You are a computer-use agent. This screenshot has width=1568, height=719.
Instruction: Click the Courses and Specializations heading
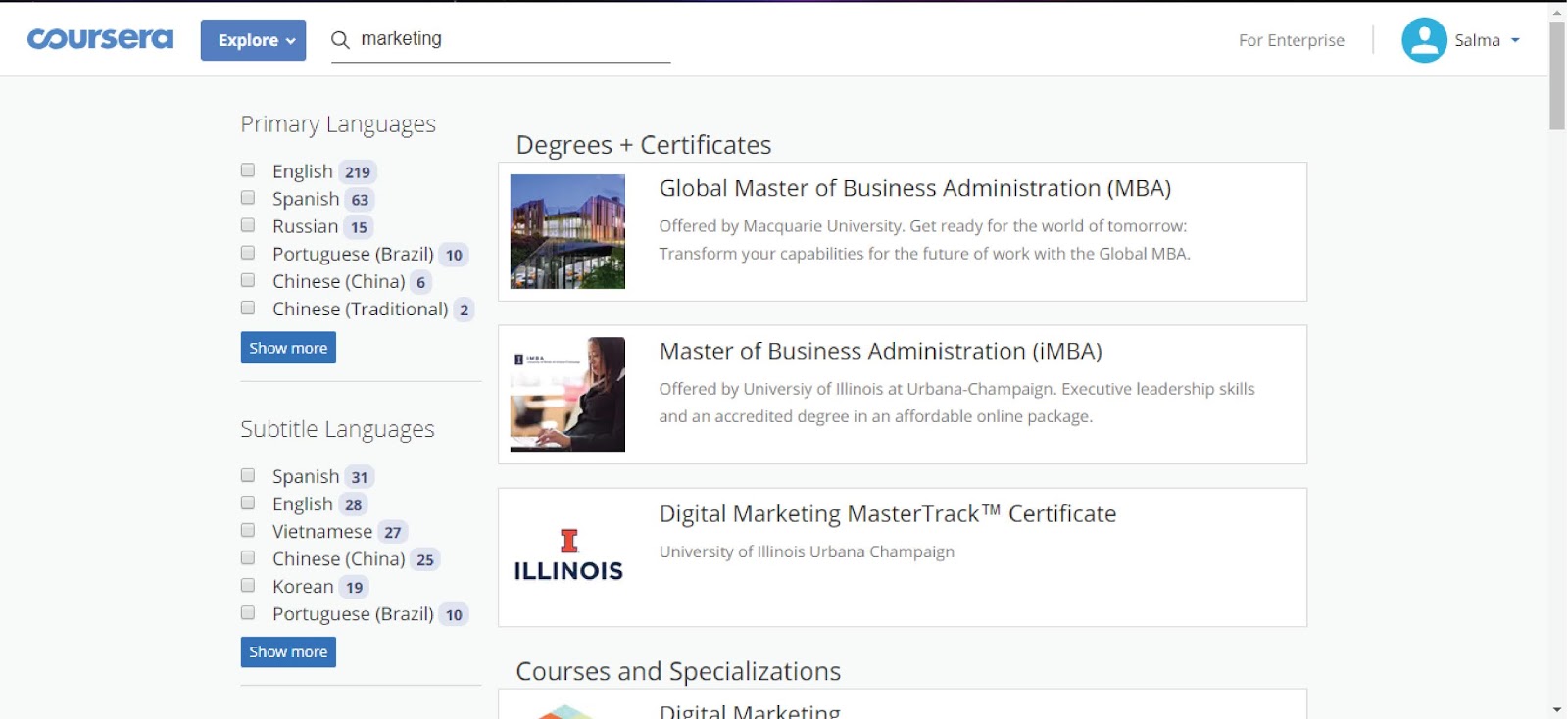(678, 671)
